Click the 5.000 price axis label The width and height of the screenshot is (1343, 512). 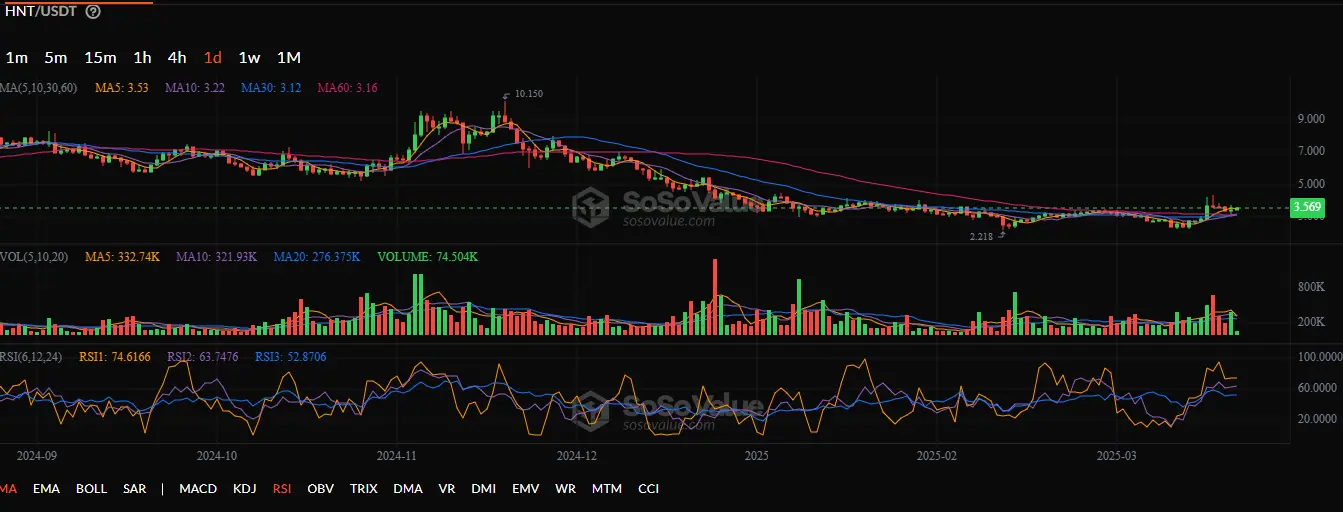(x=1312, y=184)
